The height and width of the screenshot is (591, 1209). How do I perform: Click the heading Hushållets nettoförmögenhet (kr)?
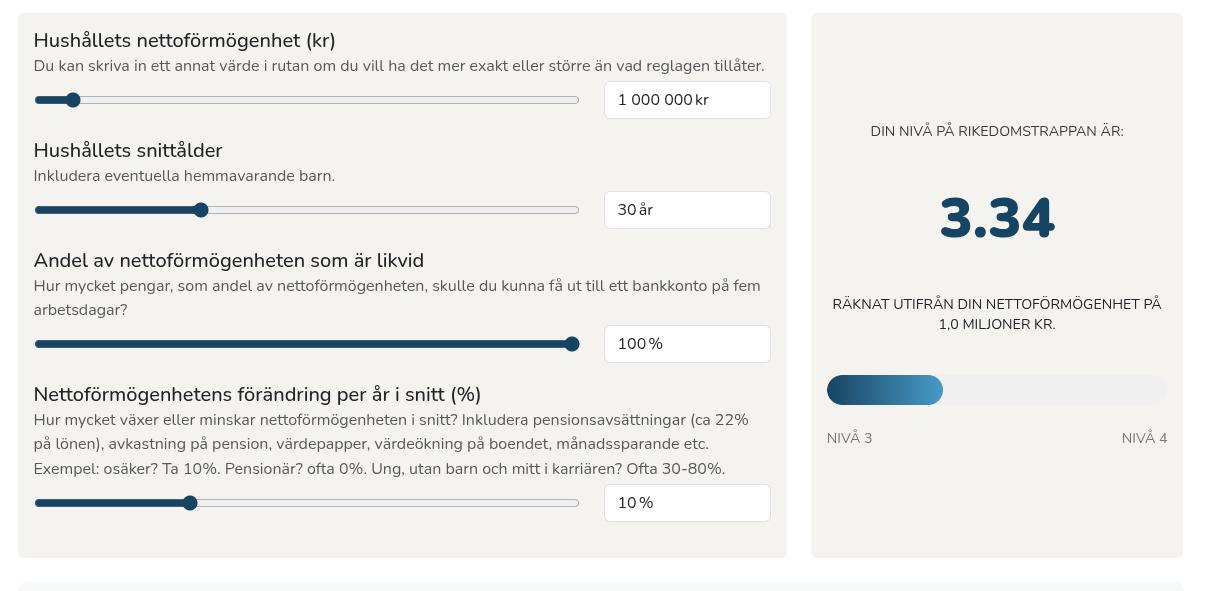pyautogui.click(x=184, y=41)
